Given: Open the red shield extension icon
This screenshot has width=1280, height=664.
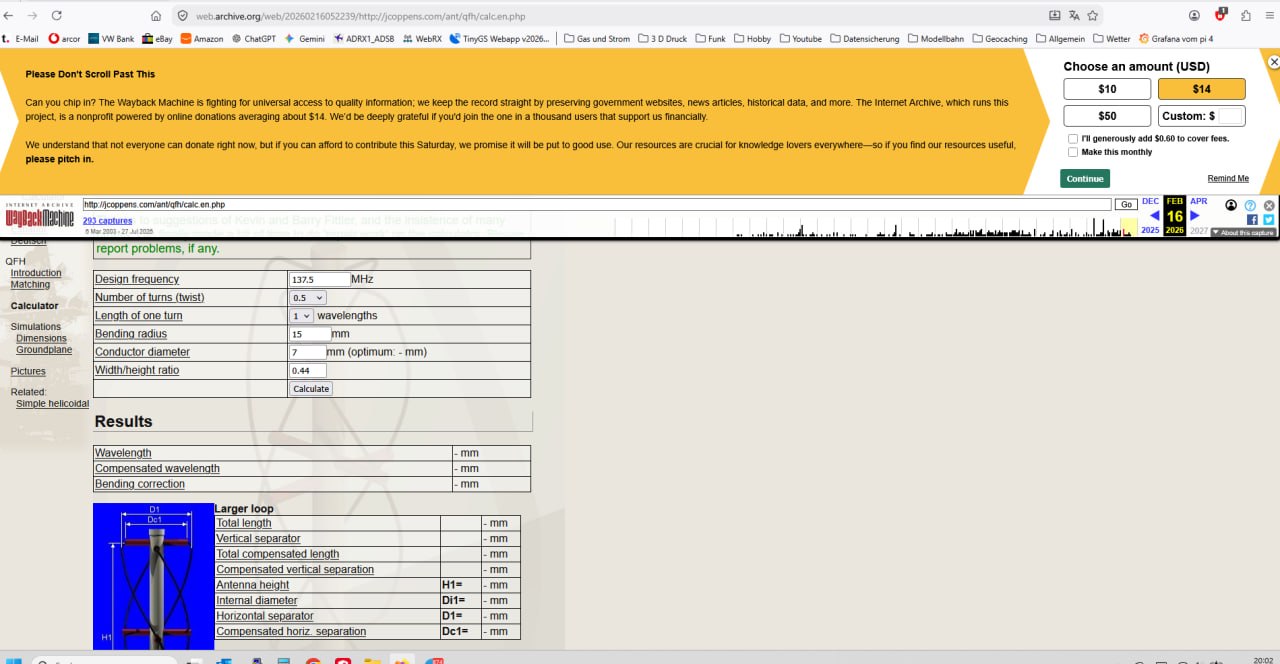Looking at the screenshot, I should [x=1221, y=16].
